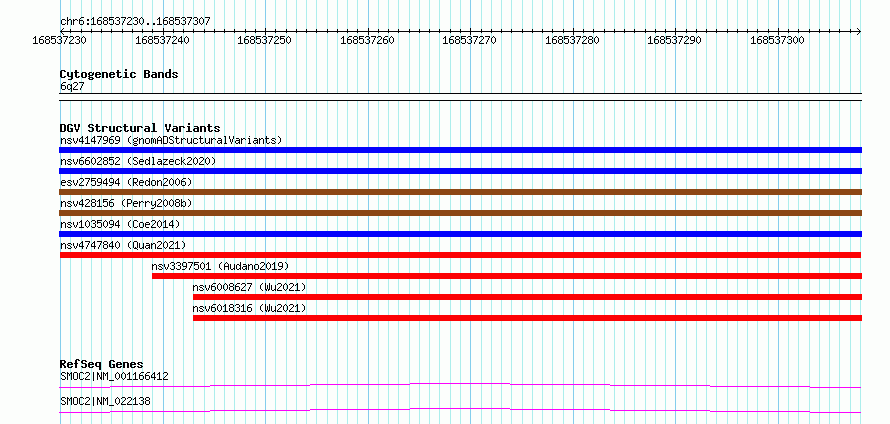
Task: Open the SMOC2|NM_022138 transcript label
Action: tap(105, 401)
